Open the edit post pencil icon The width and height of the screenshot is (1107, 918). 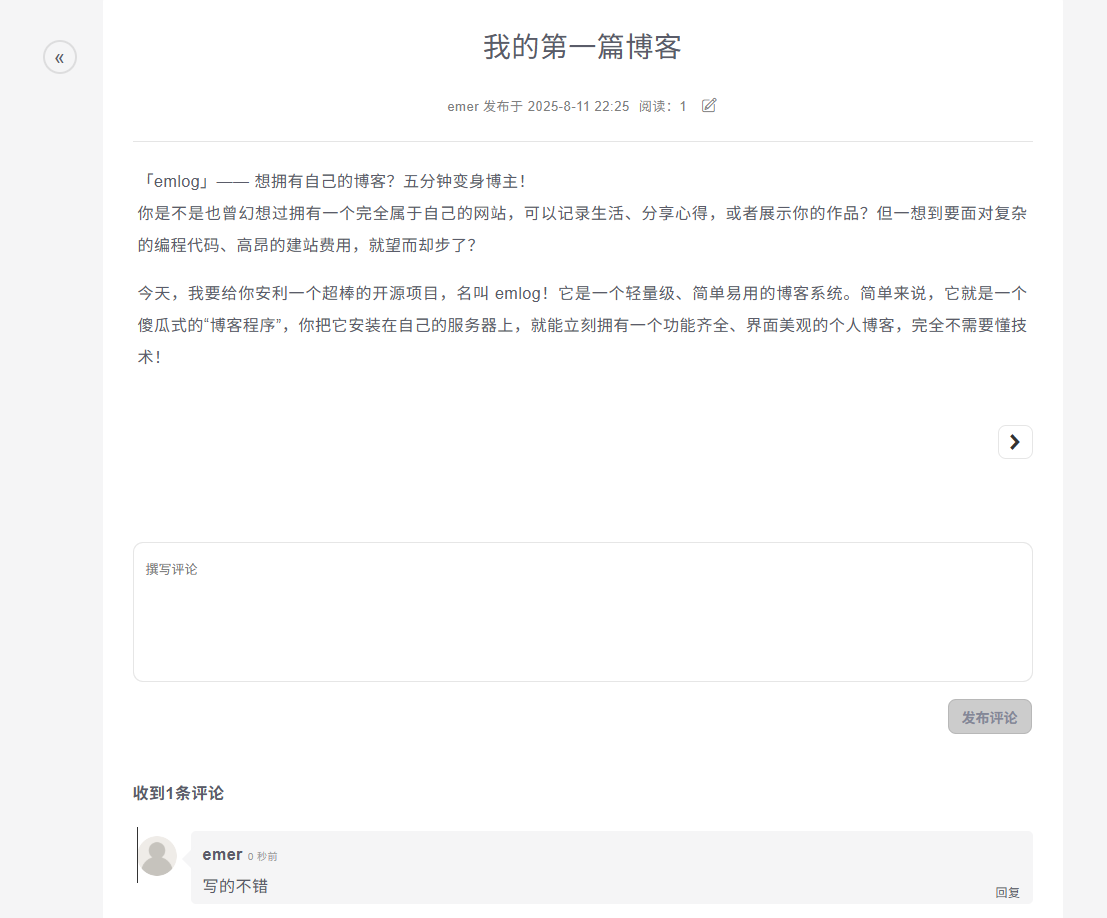[x=709, y=106]
